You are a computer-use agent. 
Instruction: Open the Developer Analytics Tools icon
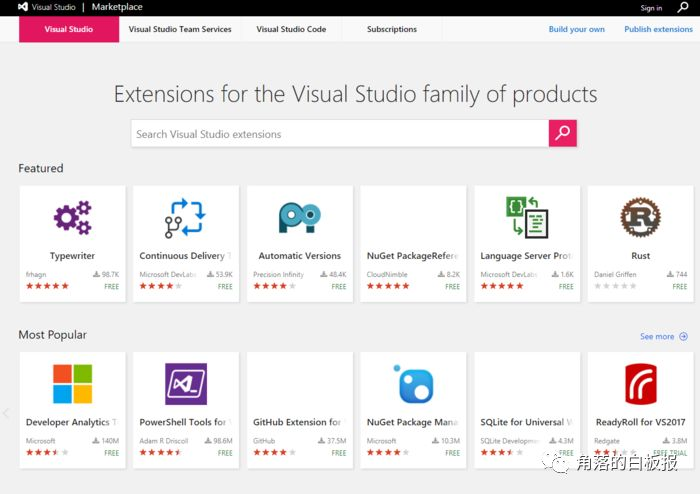tap(72, 384)
